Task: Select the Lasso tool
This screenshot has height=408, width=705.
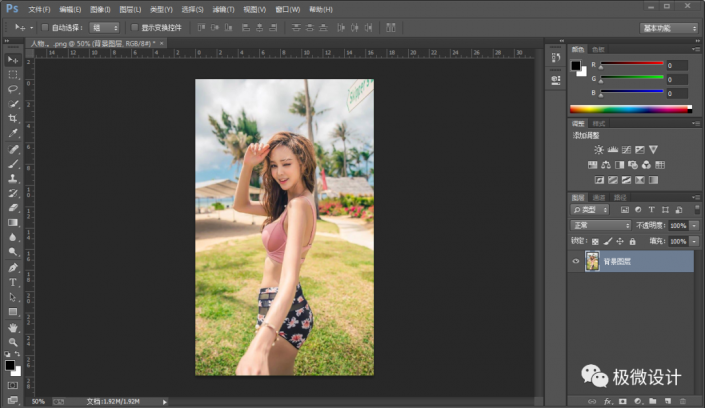Action: point(13,89)
